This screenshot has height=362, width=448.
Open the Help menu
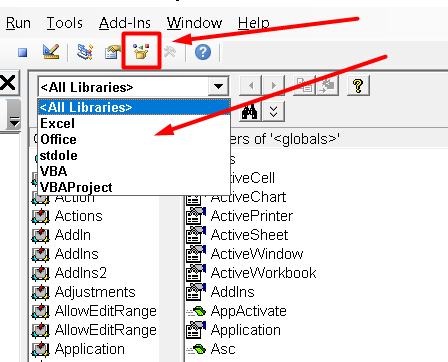click(254, 23)
